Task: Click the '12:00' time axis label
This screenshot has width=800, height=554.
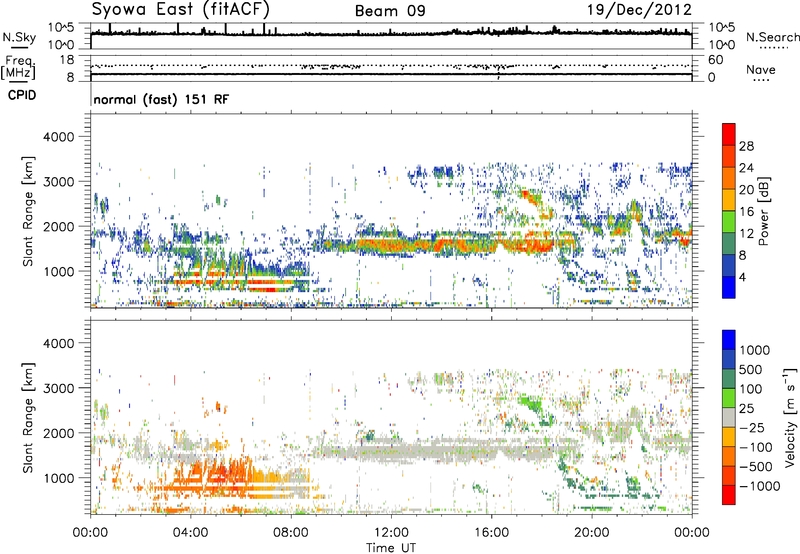Action: pyautogui.click(x=391, y=533)
